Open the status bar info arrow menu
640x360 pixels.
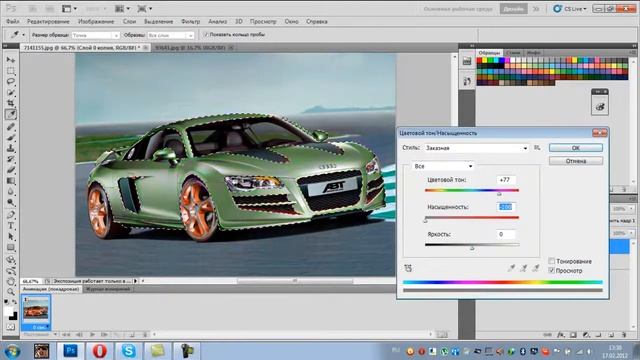(136, 281)
